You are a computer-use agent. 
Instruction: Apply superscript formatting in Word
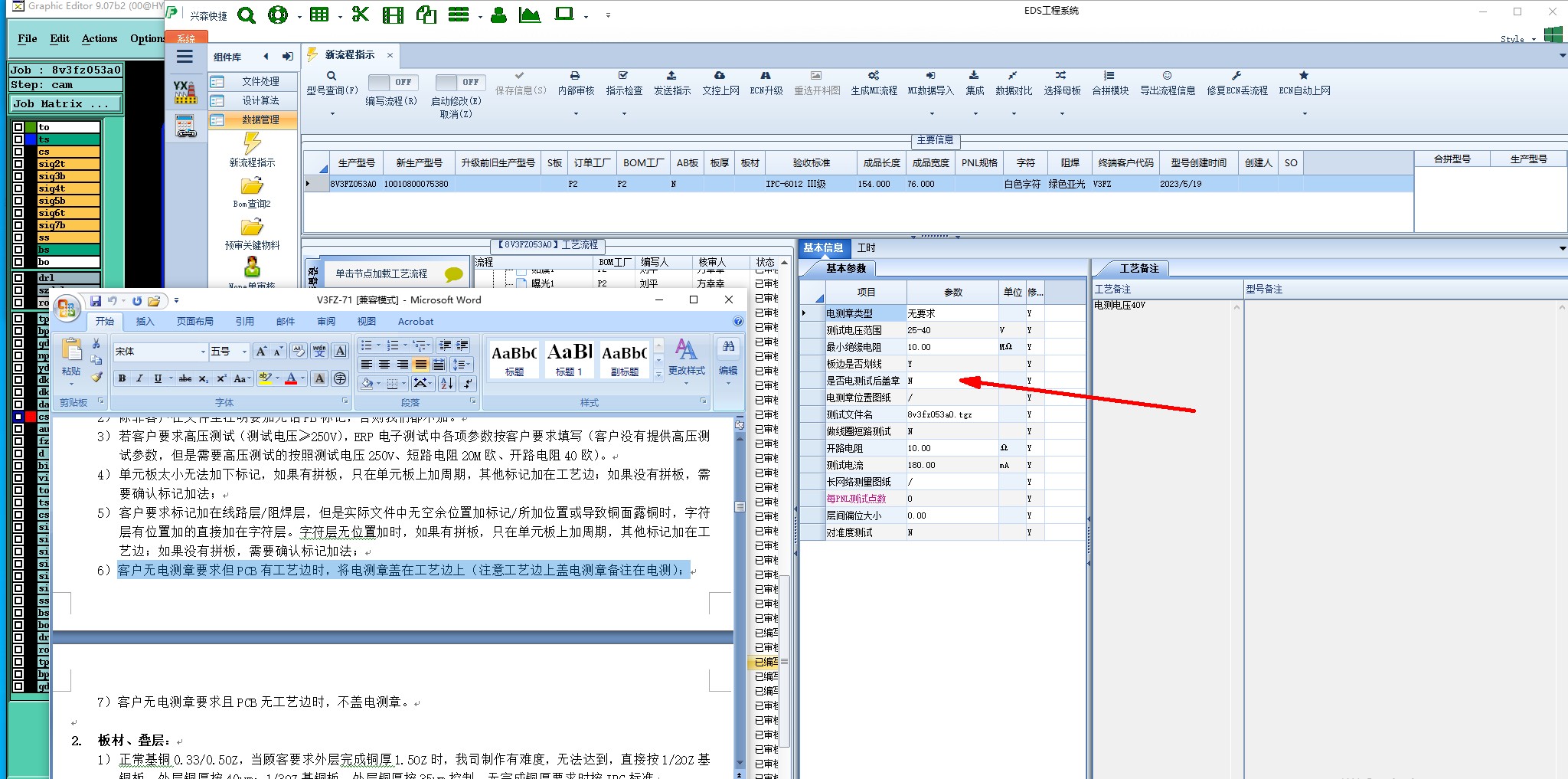point(221,378)
